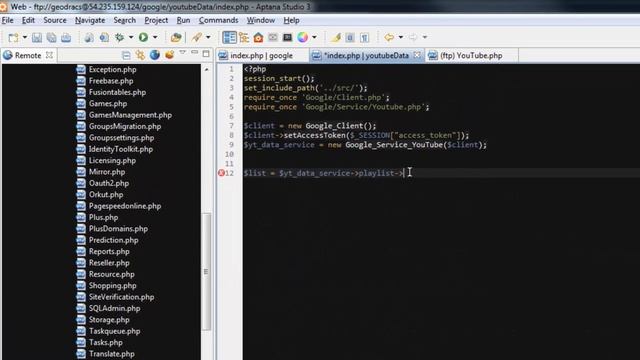
Task: Click the rocket deploy toolbar icon
Action: [x=197, y=38]
